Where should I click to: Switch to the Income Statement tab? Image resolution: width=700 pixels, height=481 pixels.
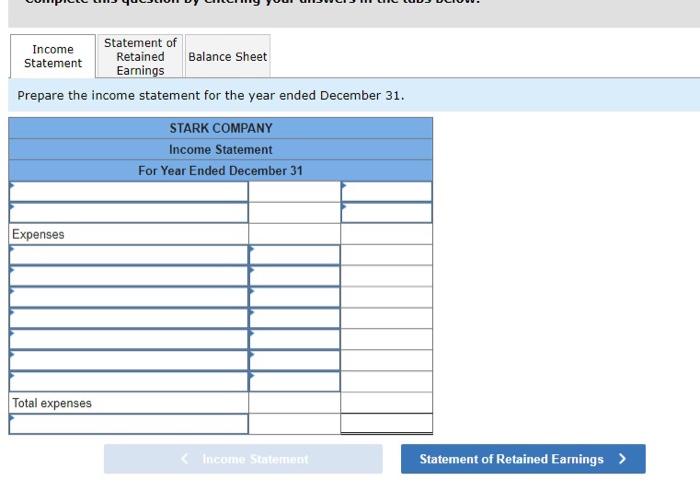(x=53, y=56)
